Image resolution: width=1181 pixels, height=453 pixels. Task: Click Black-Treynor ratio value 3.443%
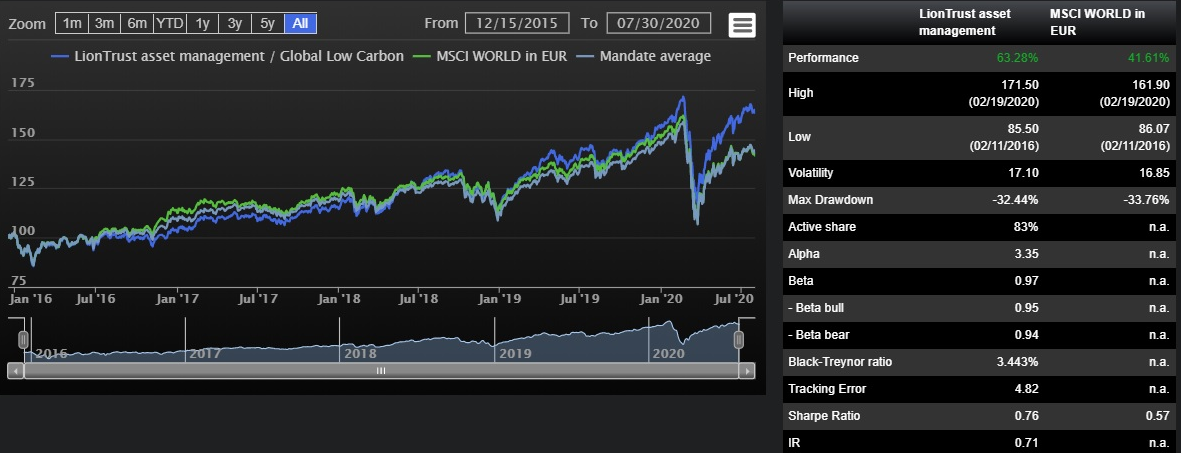pos(1018,362)
